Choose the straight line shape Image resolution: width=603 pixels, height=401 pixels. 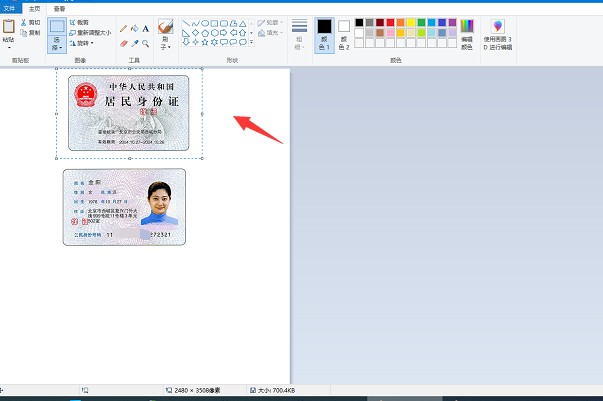186,23
